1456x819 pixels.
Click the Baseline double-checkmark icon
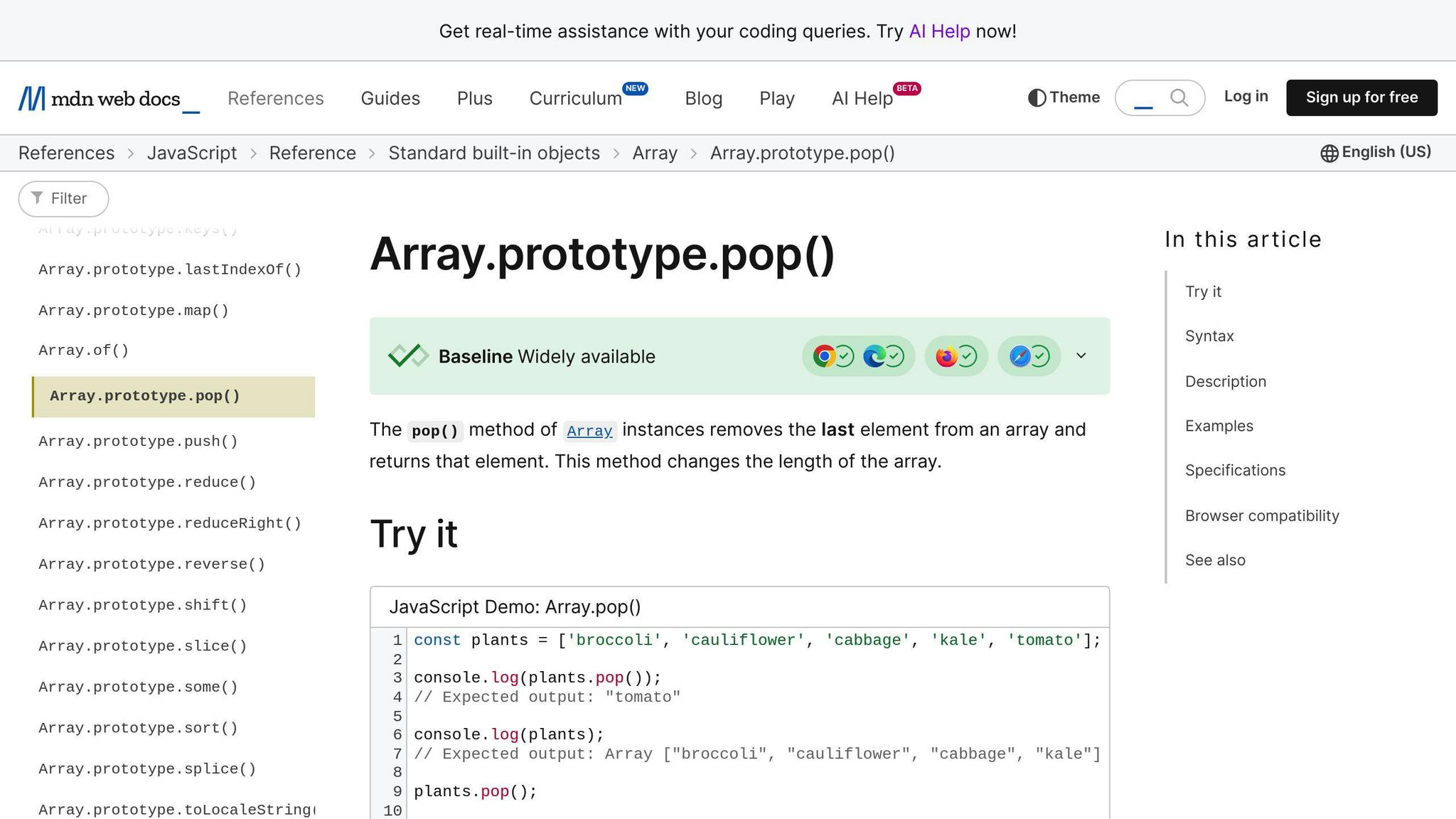tap(408, 356)
